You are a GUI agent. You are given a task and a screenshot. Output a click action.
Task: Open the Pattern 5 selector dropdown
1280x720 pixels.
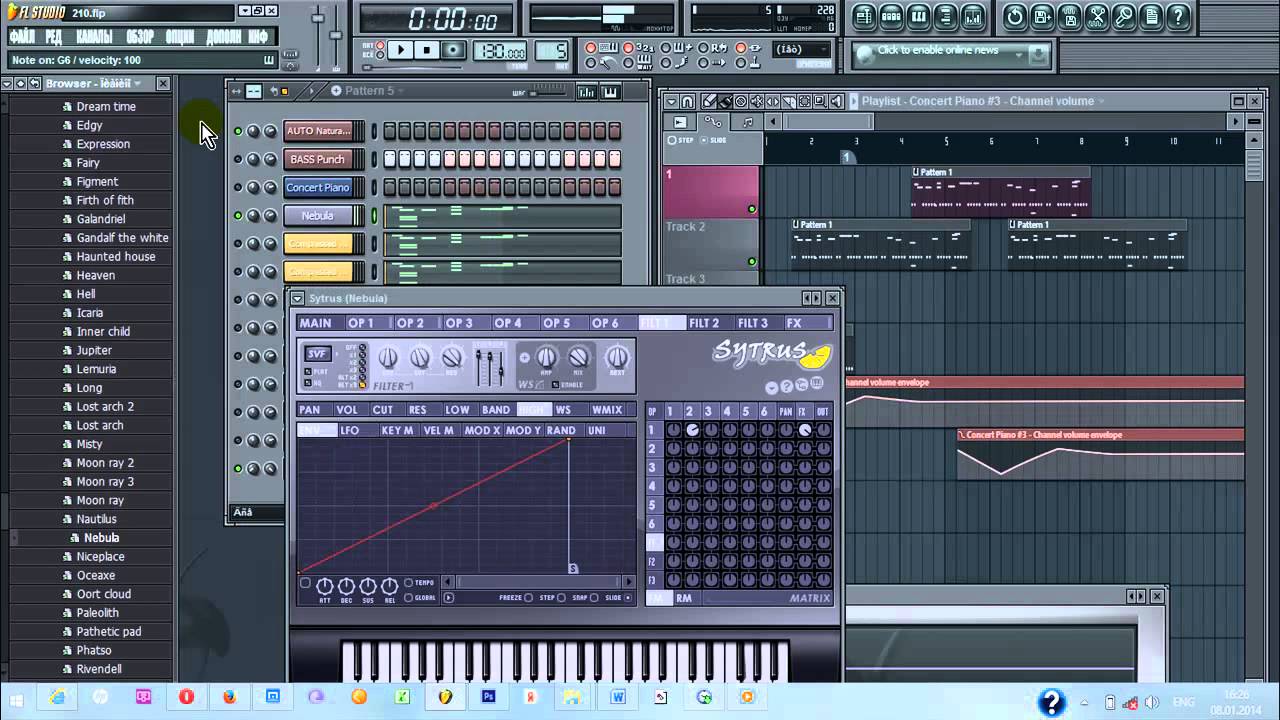tap(401, 91)
